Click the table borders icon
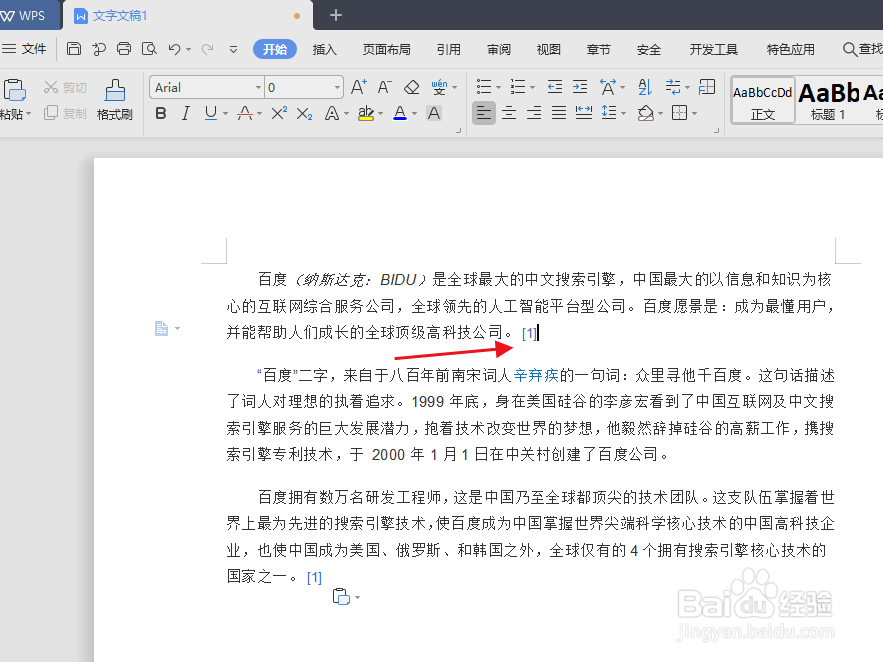The image size is (883, 662). 680,113
